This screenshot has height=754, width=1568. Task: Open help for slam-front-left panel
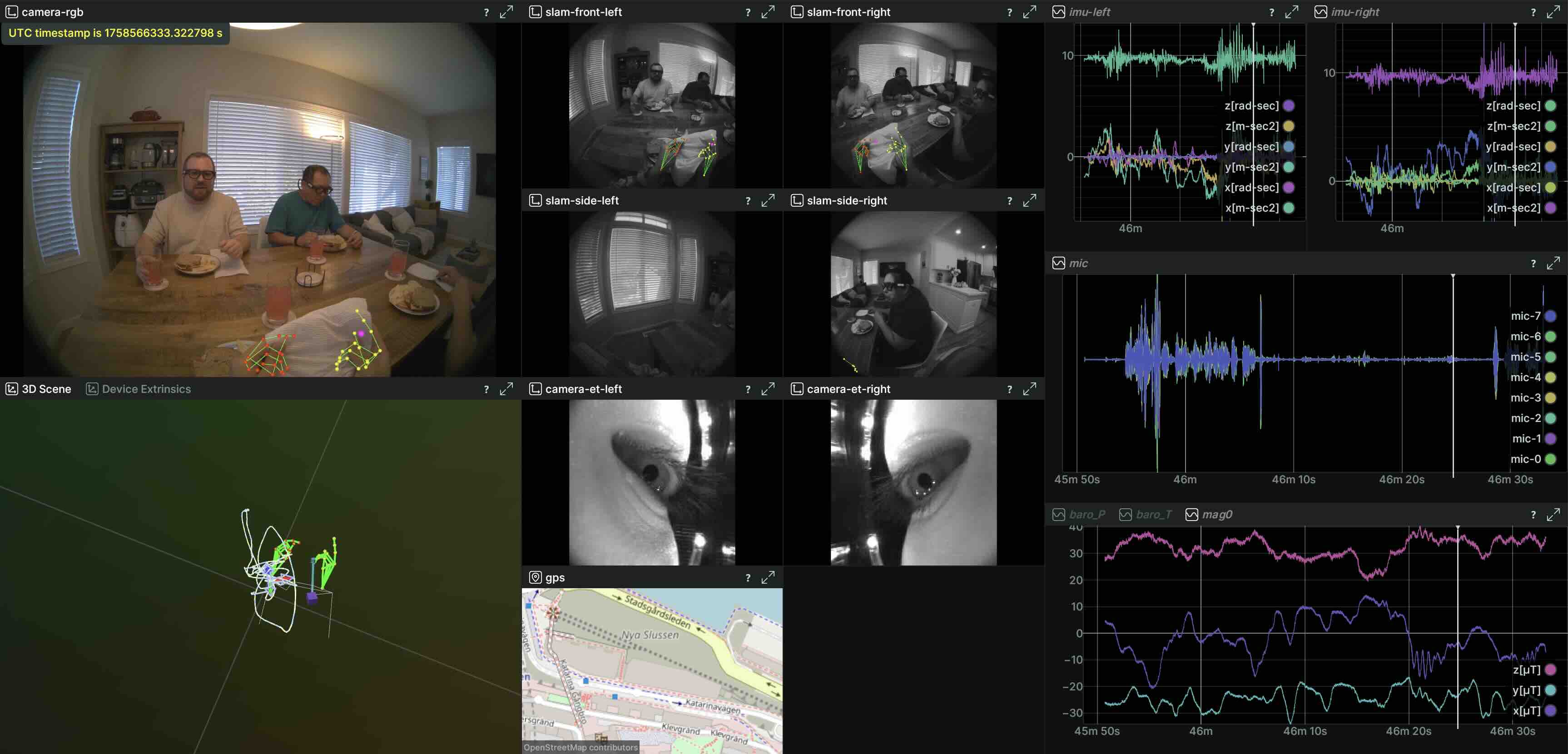pyautogui.click(x=748, y=11)
